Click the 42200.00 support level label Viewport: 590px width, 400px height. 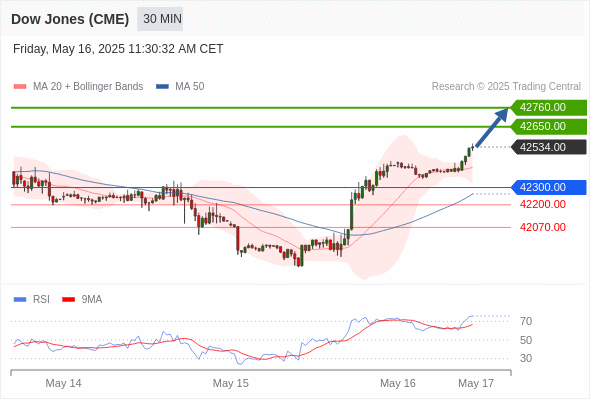(x=543, y=204)
